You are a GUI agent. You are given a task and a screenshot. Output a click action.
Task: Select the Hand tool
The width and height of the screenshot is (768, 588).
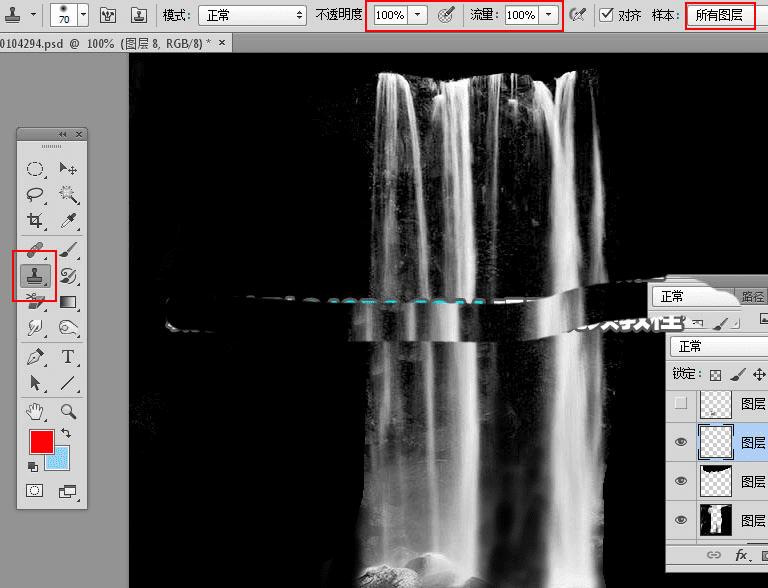click(35, 412)
